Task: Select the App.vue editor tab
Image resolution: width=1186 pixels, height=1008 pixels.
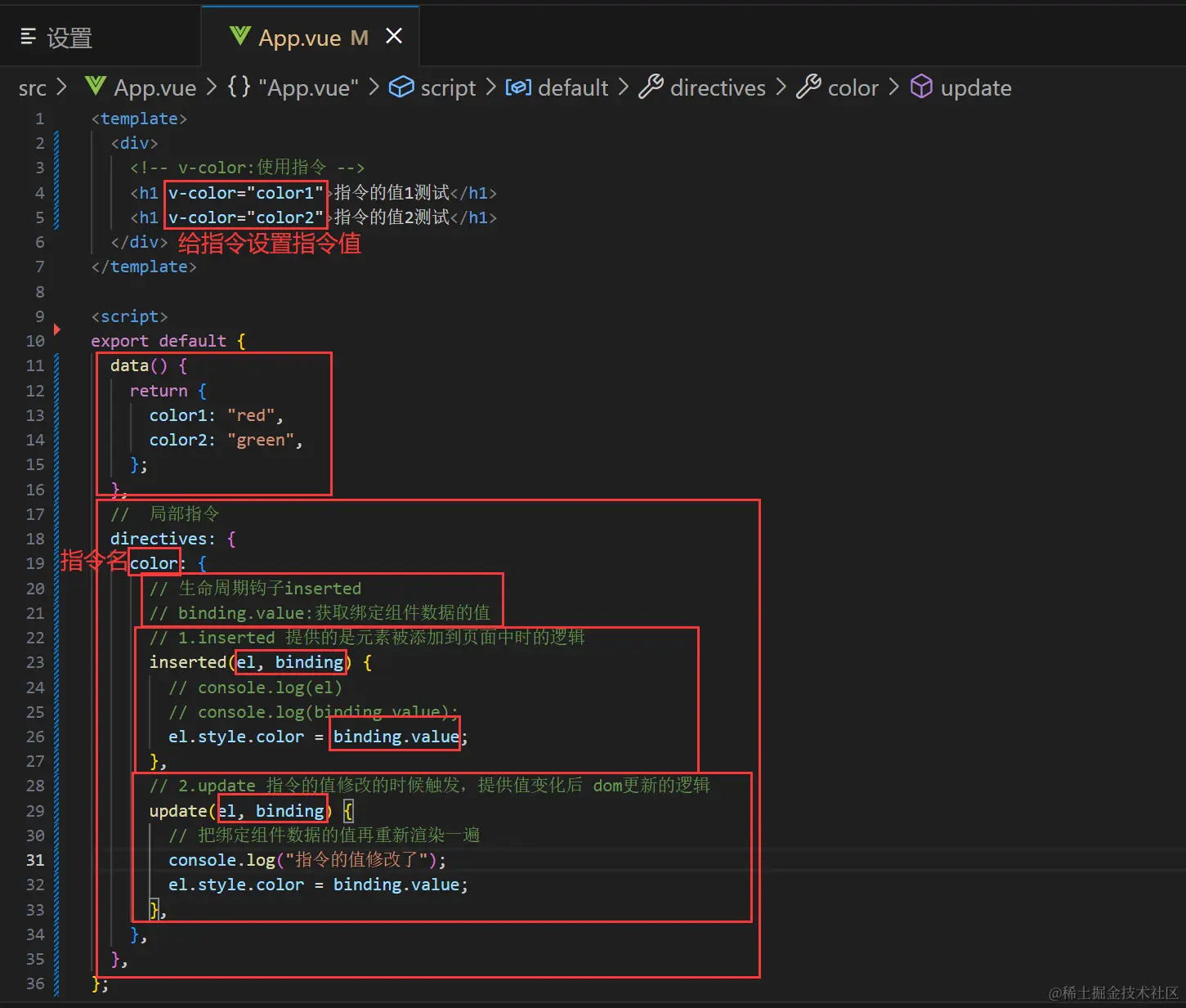Action: (x=310, y=37)
